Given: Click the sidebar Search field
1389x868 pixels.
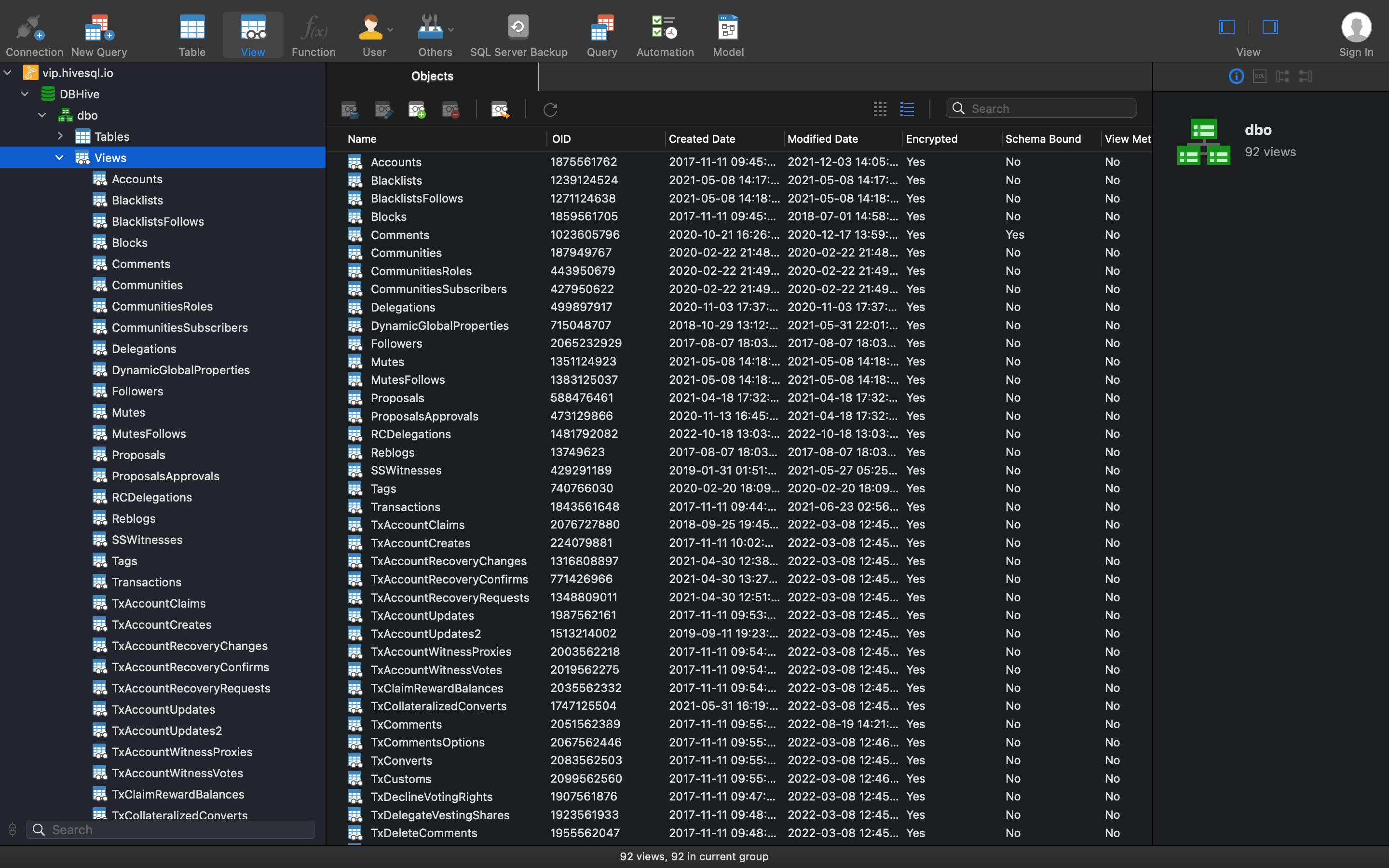Looking at the screenshot, I should click(x=170, y=829).
